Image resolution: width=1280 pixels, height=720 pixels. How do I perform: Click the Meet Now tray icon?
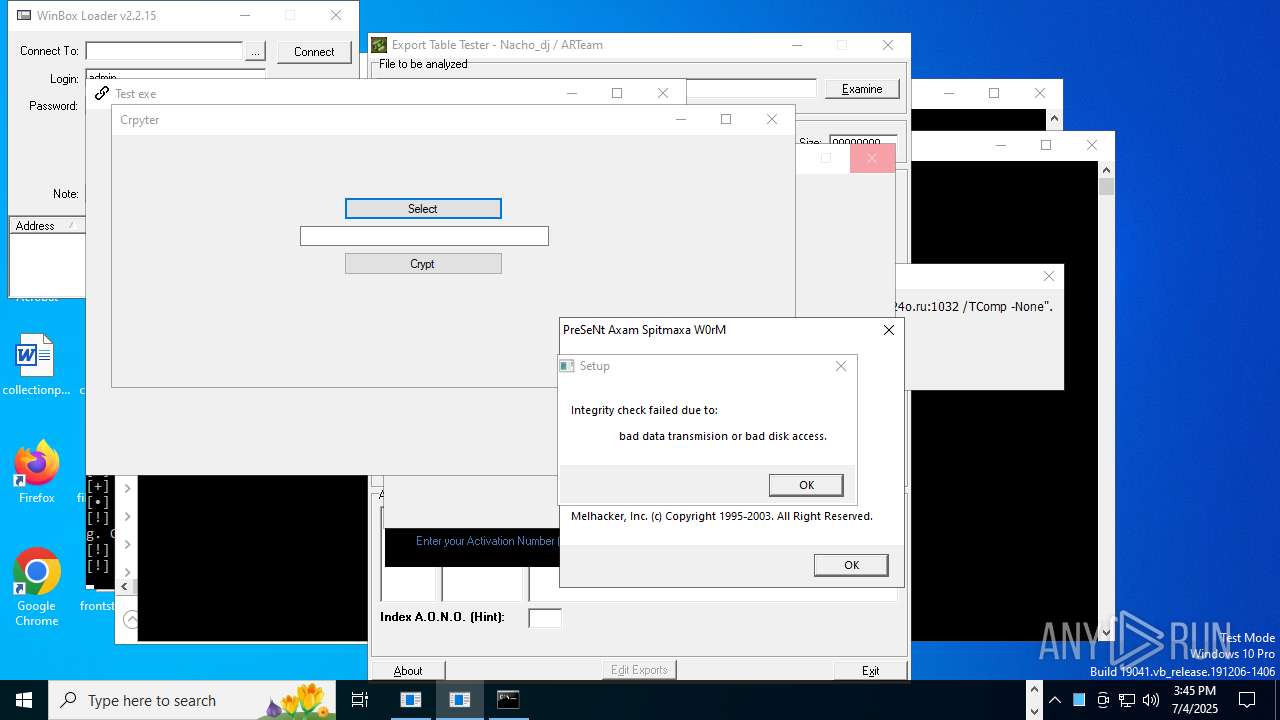1103,700
